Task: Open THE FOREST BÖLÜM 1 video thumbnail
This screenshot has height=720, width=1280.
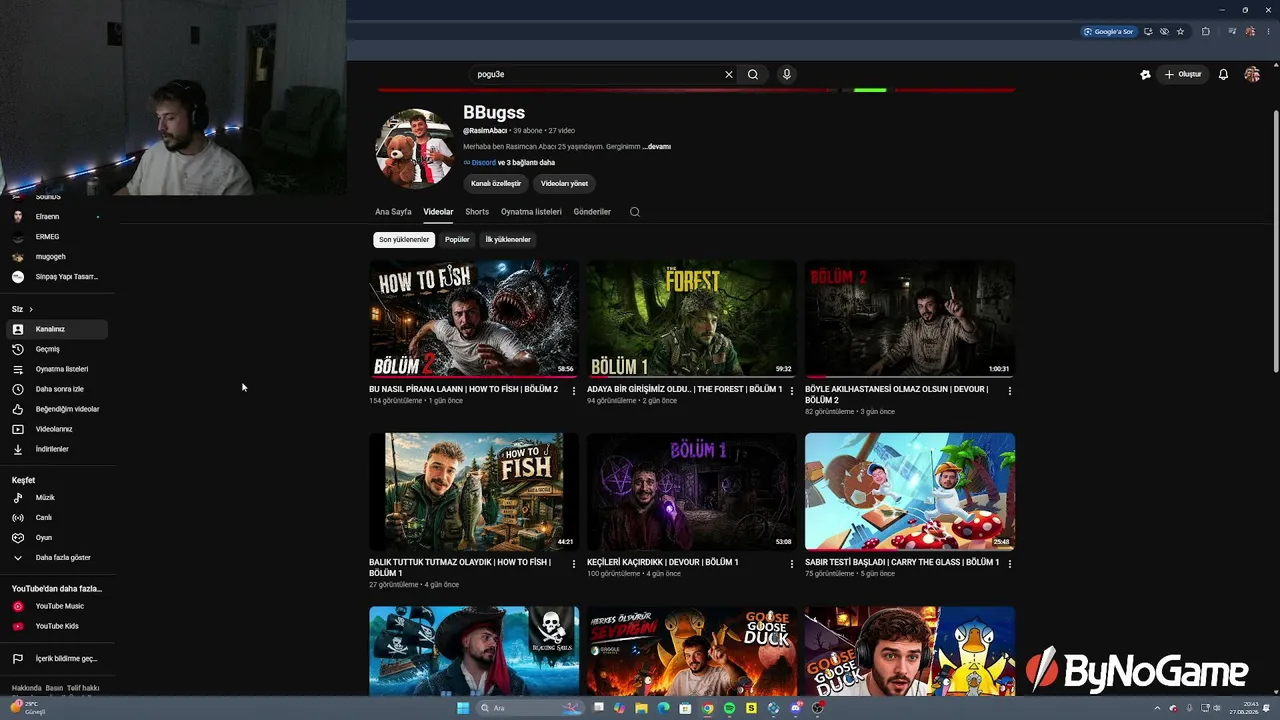Action: (x=692, y=319)
